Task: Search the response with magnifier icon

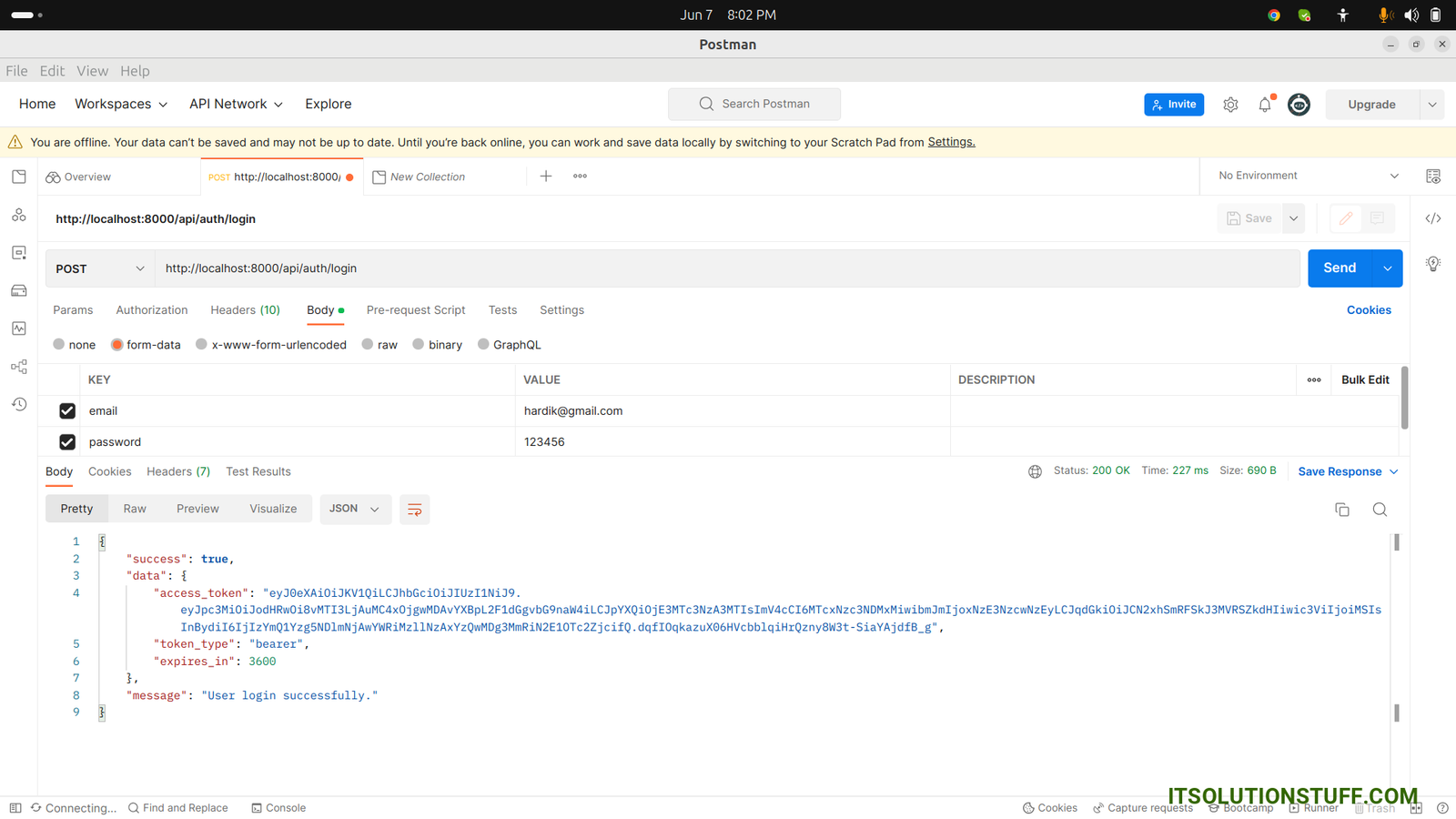Action: click(1380, 510)
